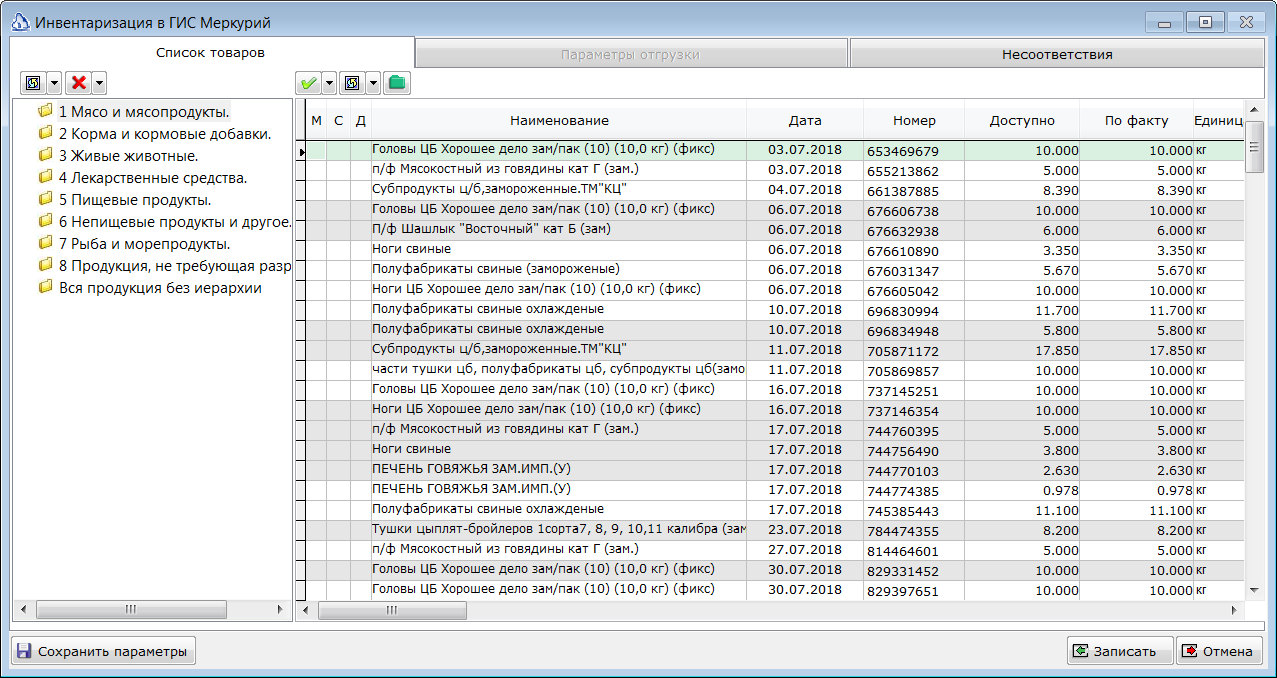Click the 'Дата' column header
Viewport: 1277px width, 678px height.
tap(805, 120)
